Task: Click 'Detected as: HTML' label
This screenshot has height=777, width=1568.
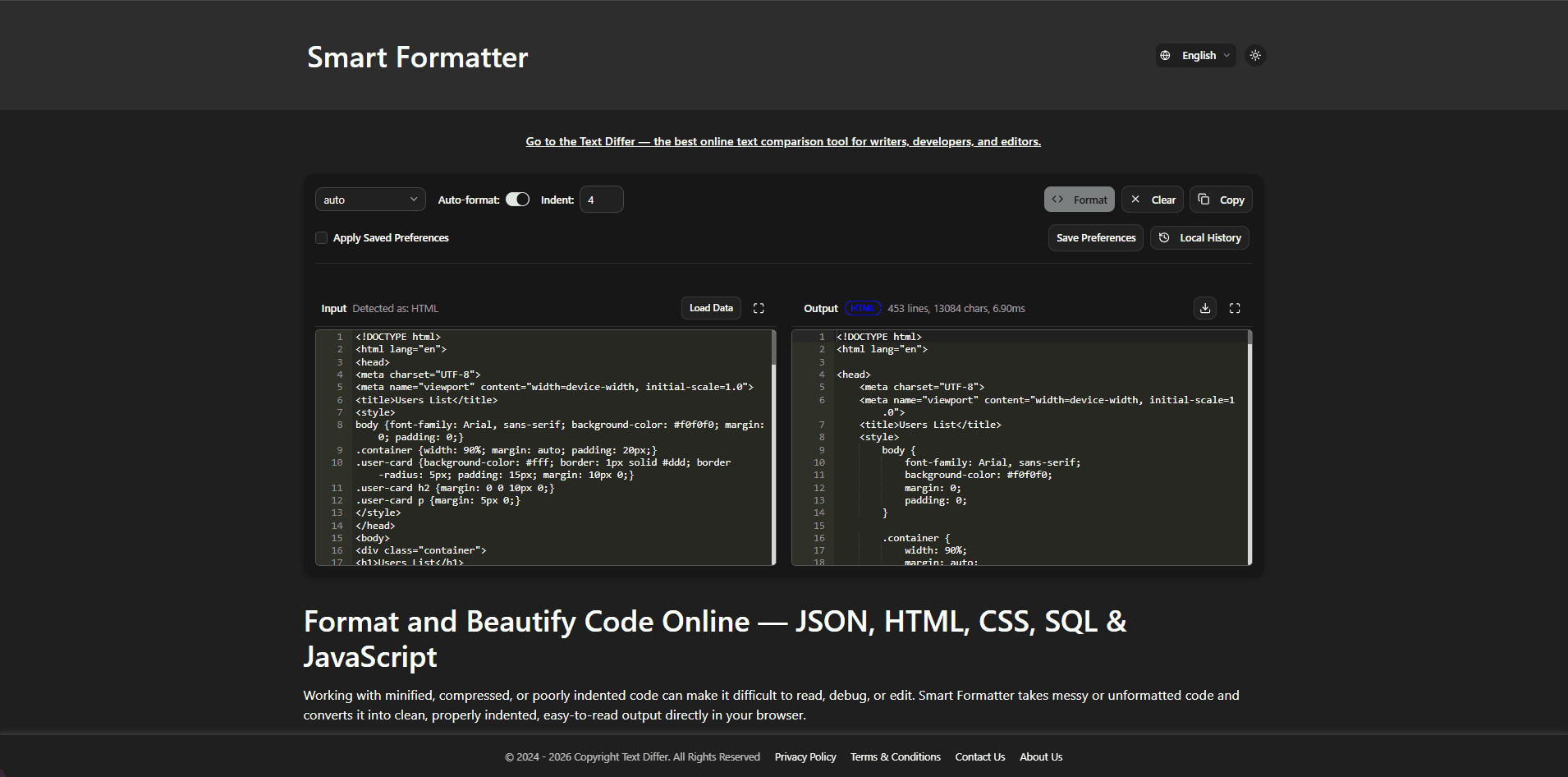Action: click(396, 309)
